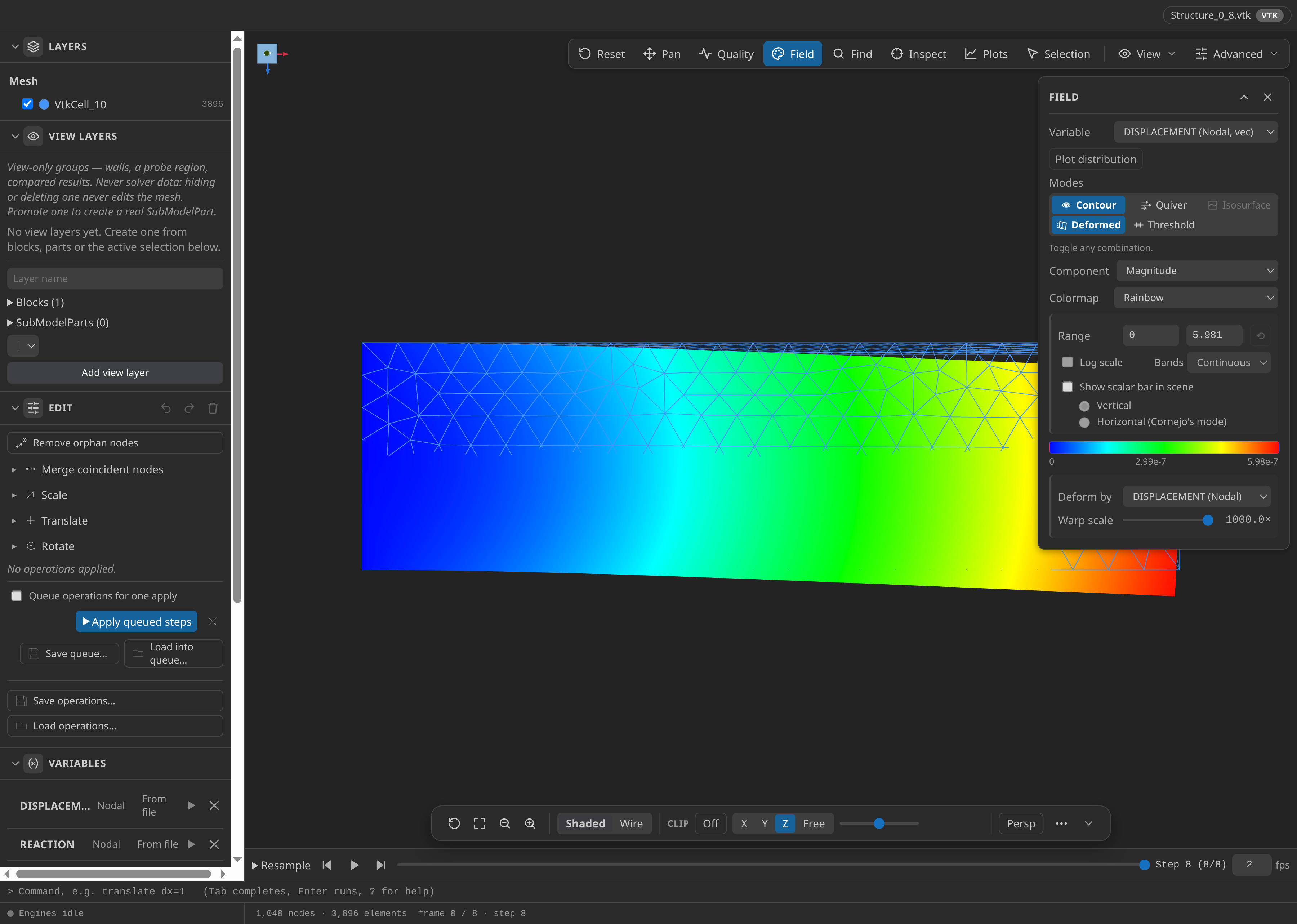This screenshot has width=1297, height=924.
Task: Remove the REACTION variable with its X
Action: click(214, 844)
